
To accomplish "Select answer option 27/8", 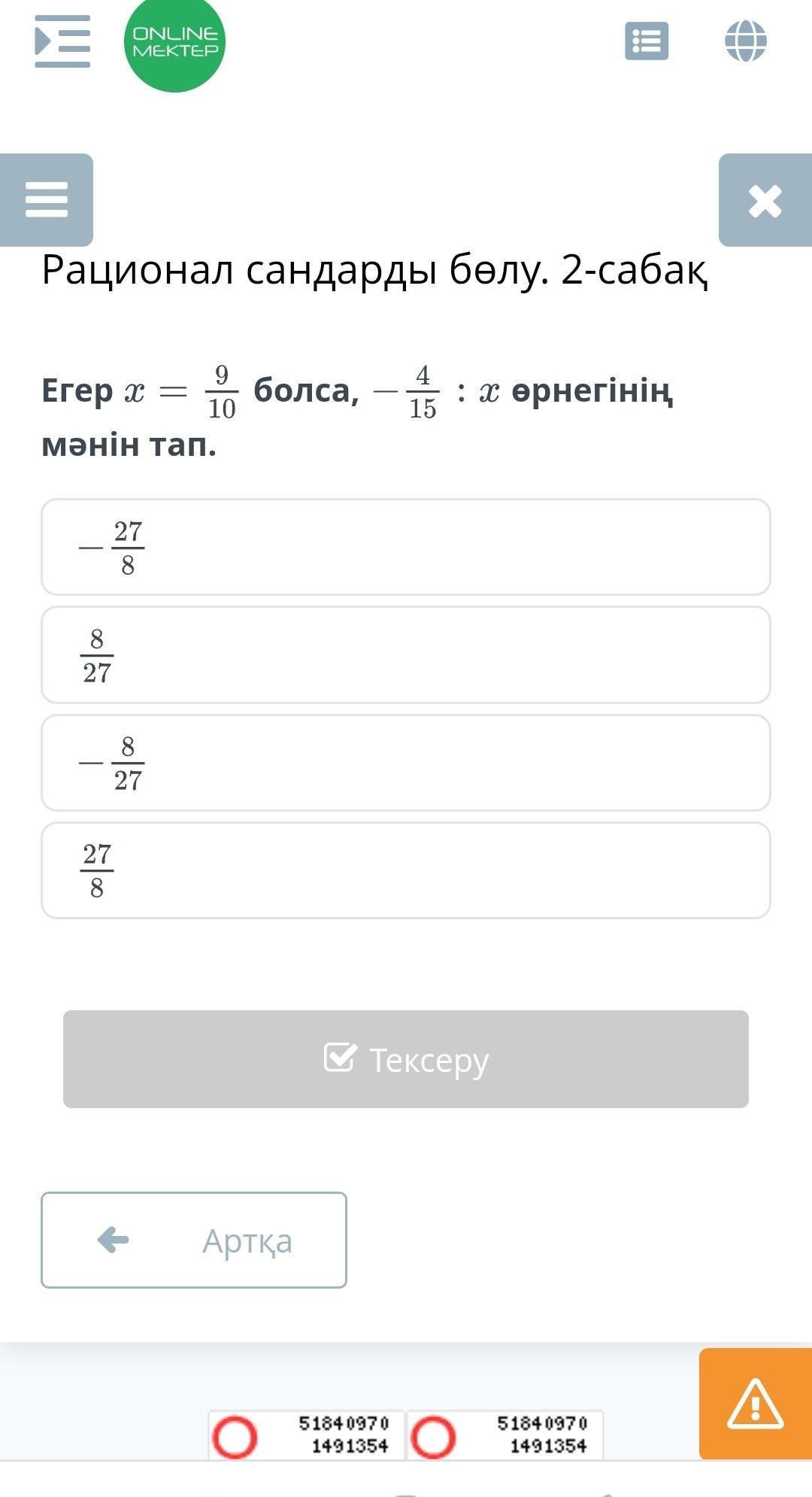I will click(x=406, y=870).
